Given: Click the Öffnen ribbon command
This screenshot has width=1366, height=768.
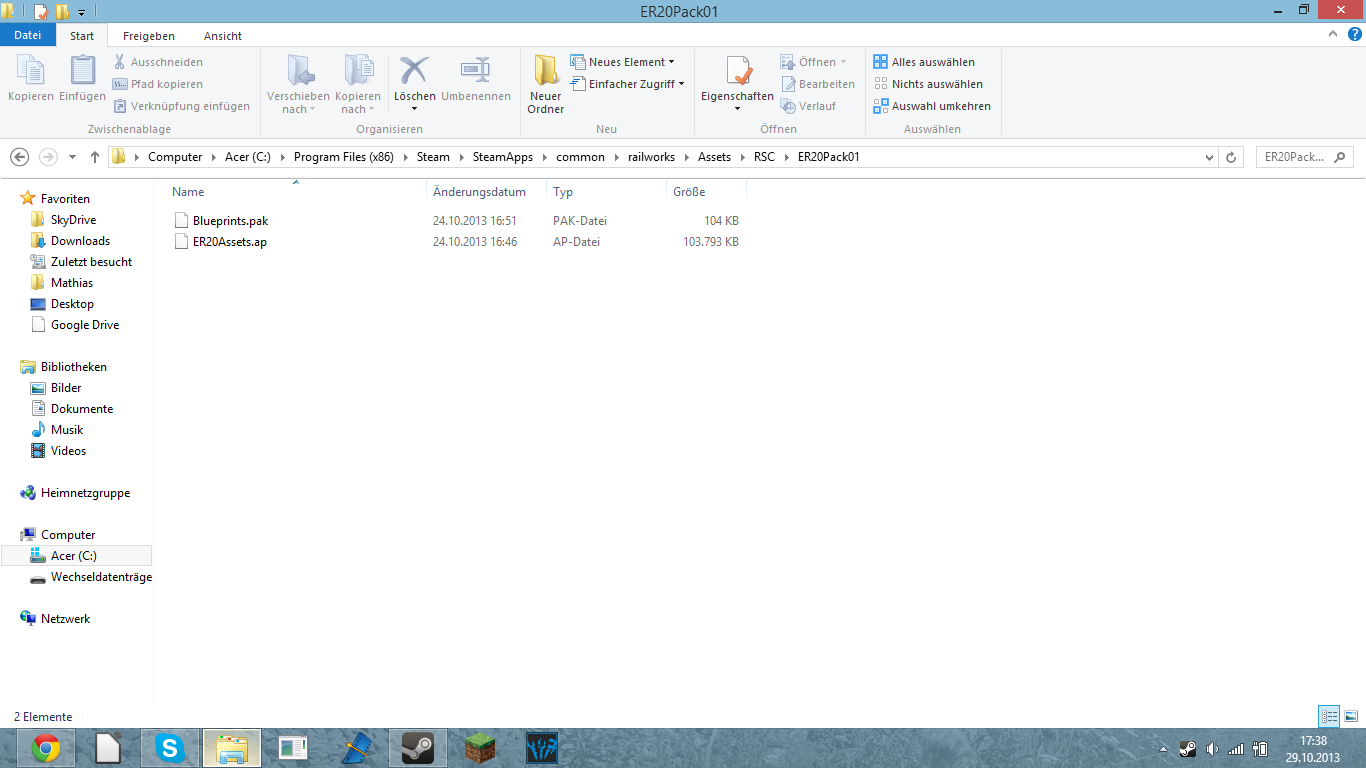Looking at the screenshot, I should pos(814,62).
